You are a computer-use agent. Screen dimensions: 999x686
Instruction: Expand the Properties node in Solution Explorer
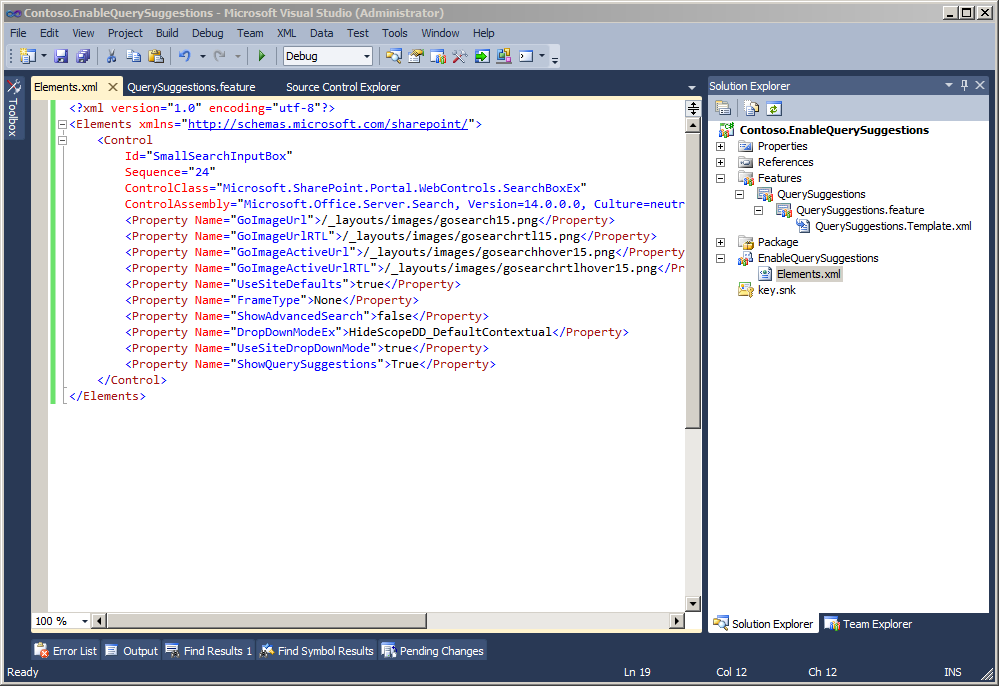pos(721,146)
